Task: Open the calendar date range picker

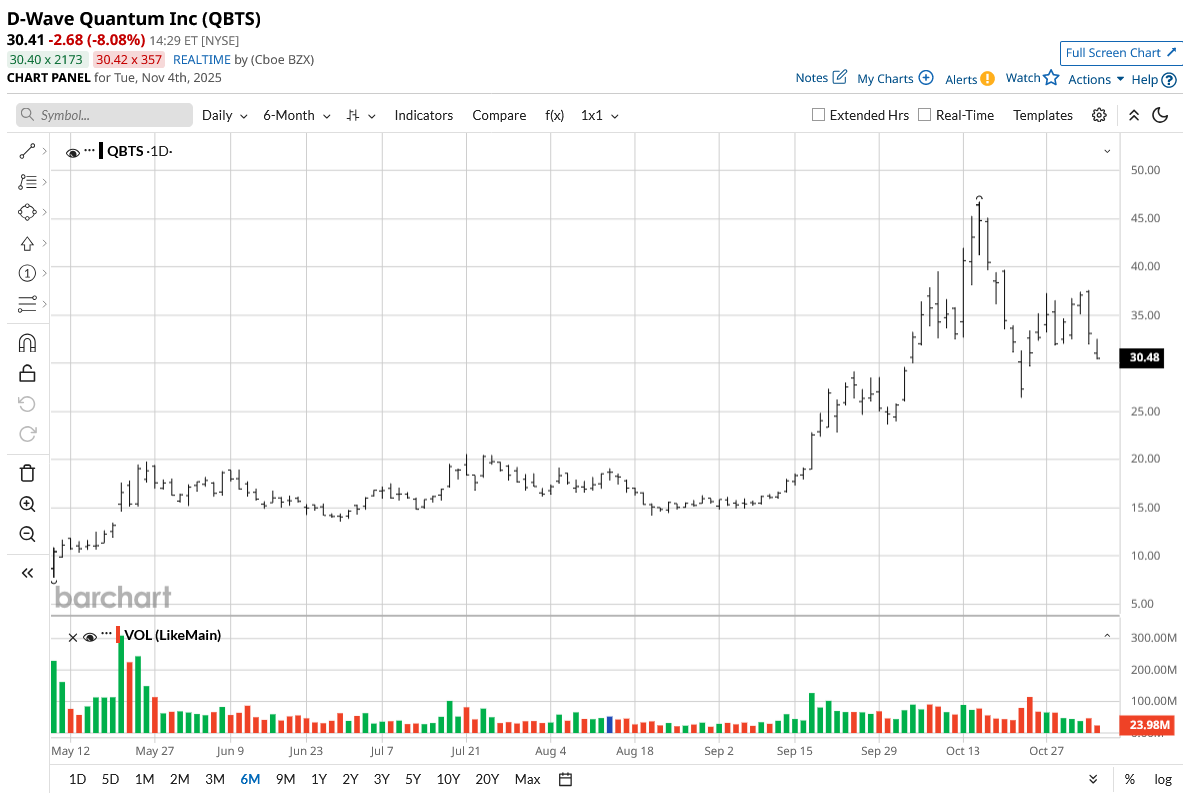Action: pos(565,779)
